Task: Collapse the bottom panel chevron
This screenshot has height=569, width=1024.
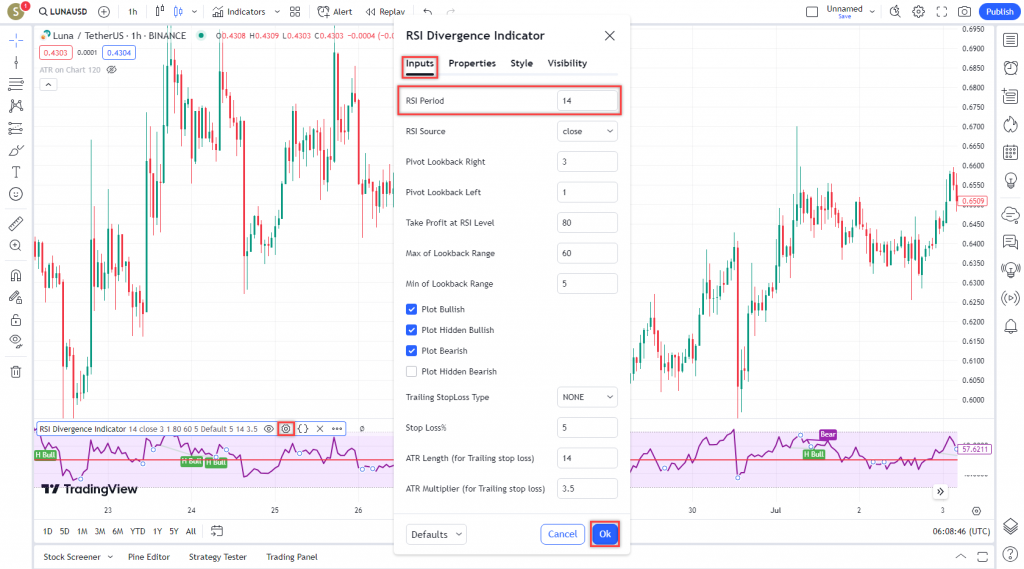Action: click(961, 557)
